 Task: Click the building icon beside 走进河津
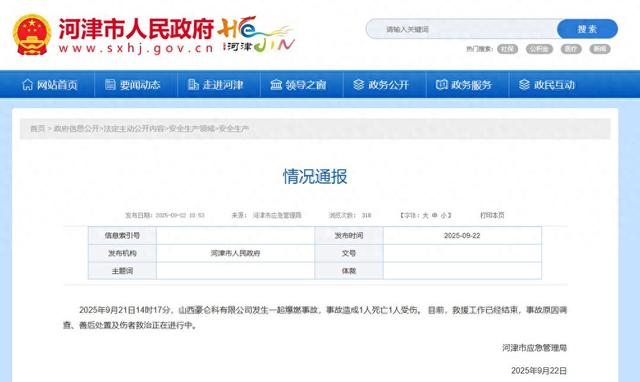[x=193, y=84]
